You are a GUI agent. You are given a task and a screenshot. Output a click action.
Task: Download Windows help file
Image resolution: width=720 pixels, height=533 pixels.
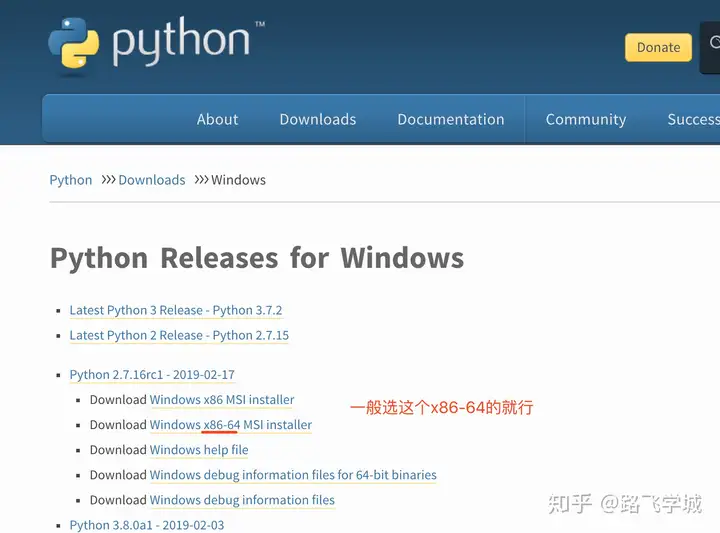(199, 450)
